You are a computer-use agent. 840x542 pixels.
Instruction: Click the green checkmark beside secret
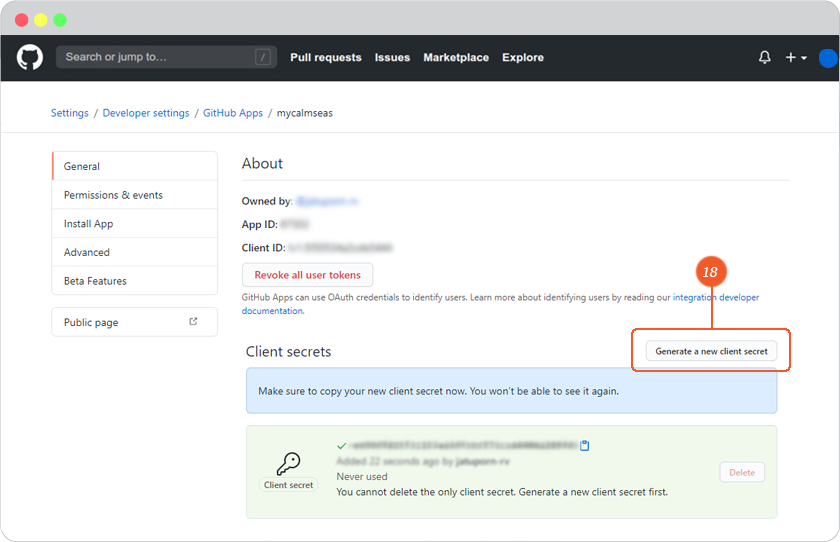pos(341,446)
